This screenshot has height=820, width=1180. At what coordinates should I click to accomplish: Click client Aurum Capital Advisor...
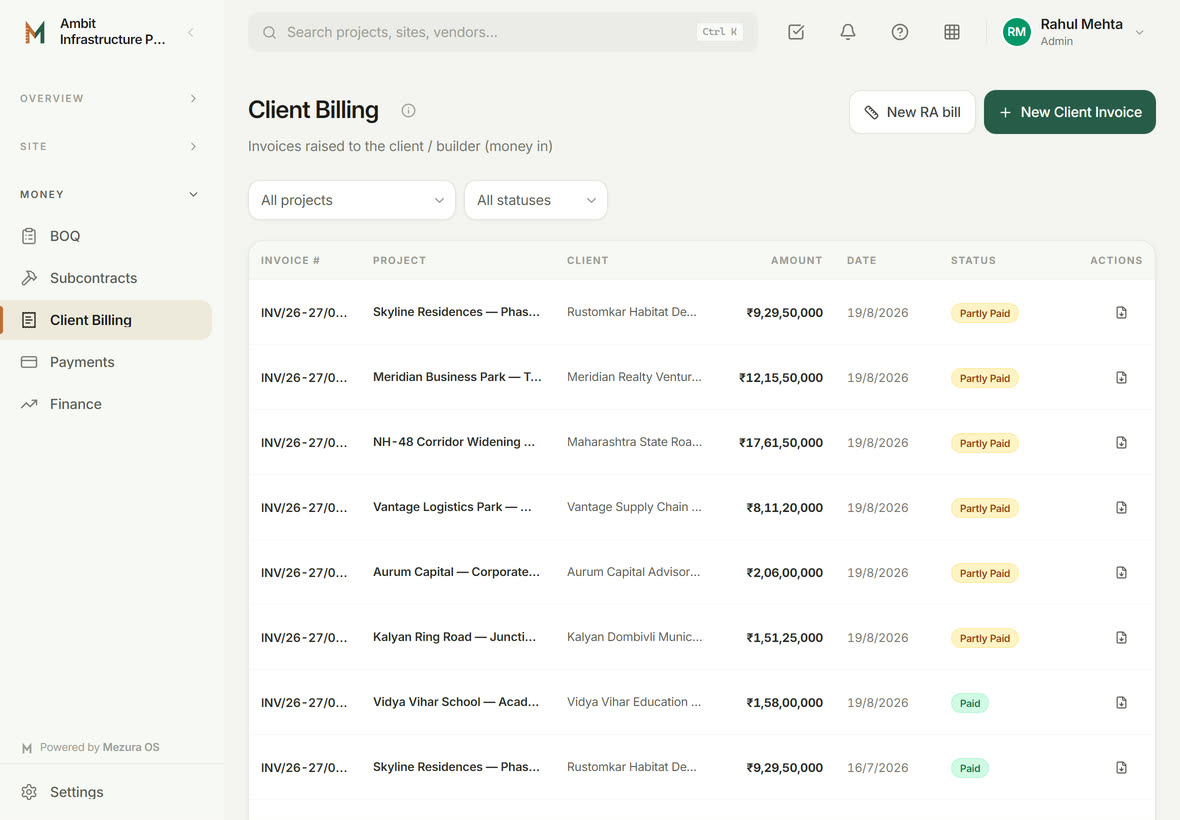tap(634, 572)
